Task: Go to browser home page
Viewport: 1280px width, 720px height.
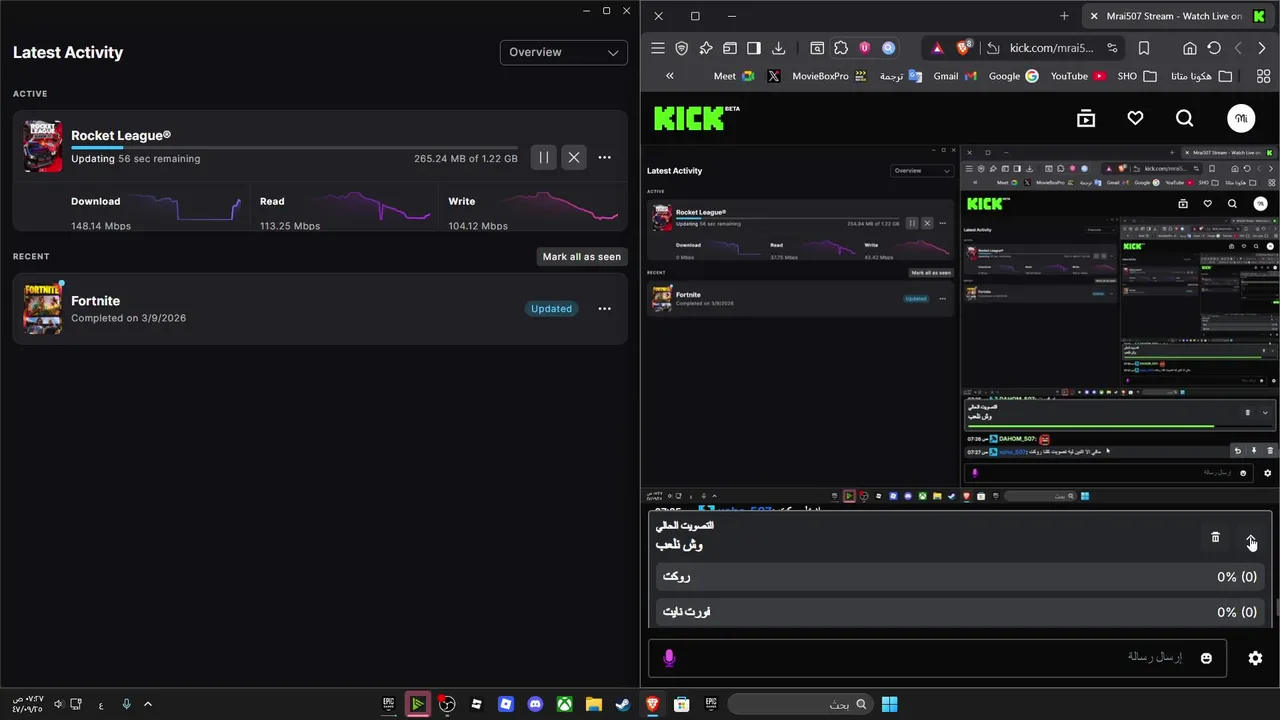Action: (x=1190, y=48)
